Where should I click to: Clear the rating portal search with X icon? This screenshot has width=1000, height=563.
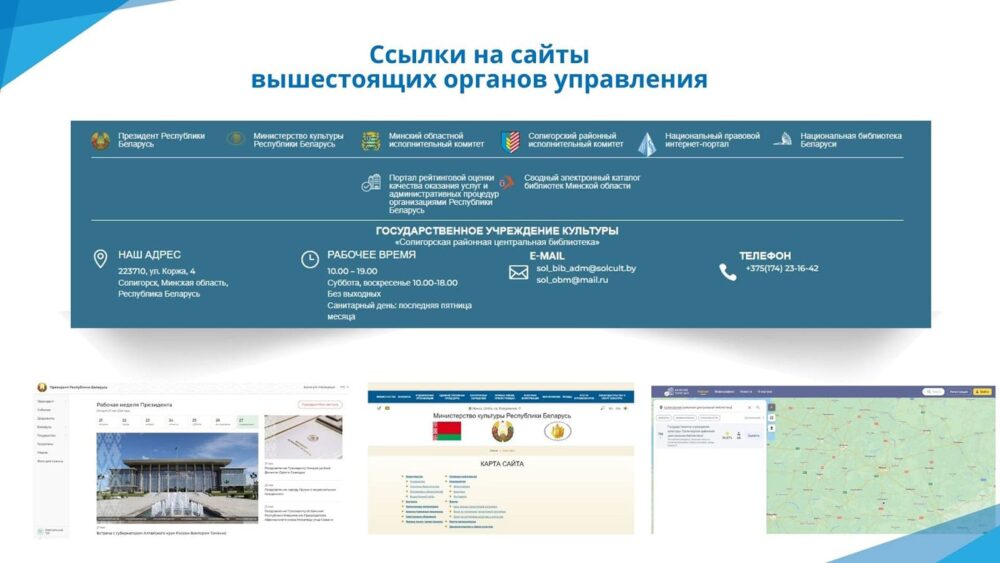[749, 407]
